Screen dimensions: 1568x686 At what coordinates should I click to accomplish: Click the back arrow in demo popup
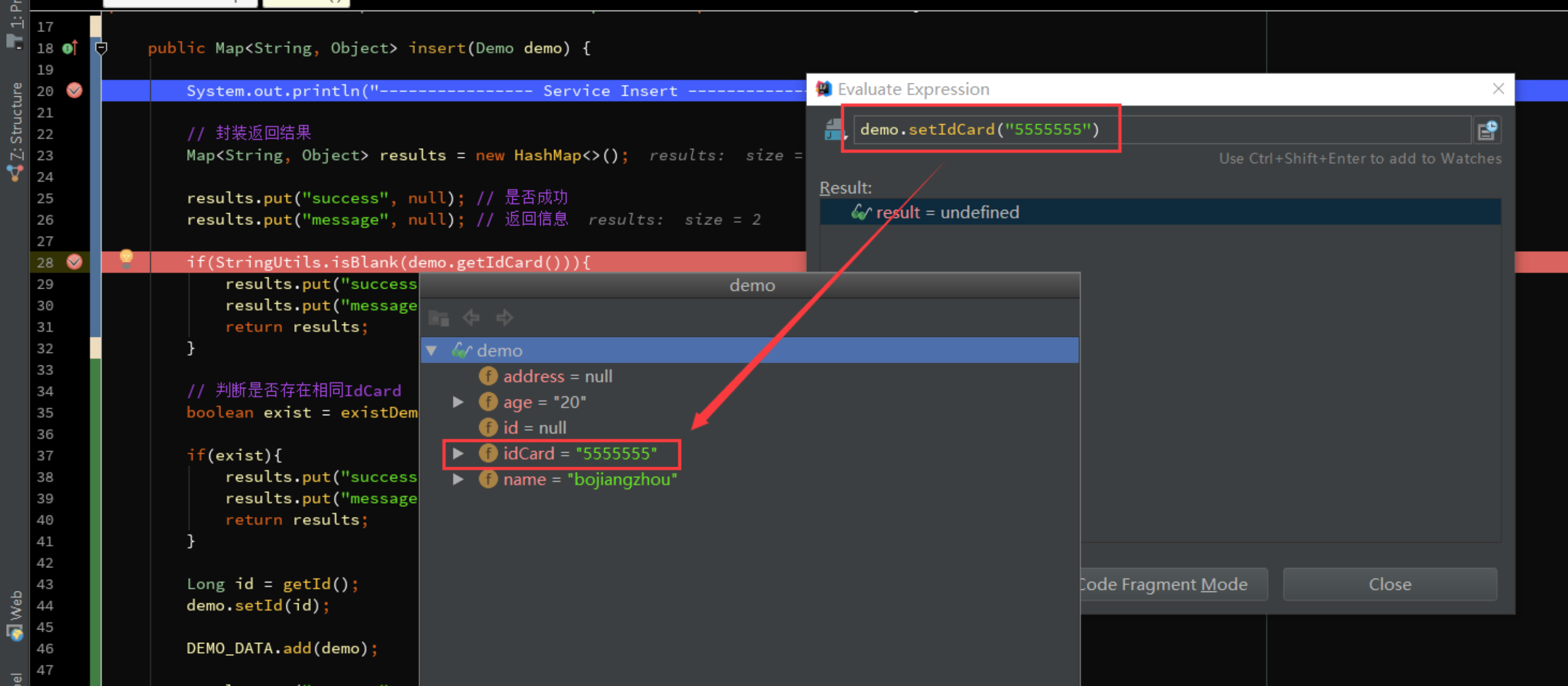click(x=471, y=317)
